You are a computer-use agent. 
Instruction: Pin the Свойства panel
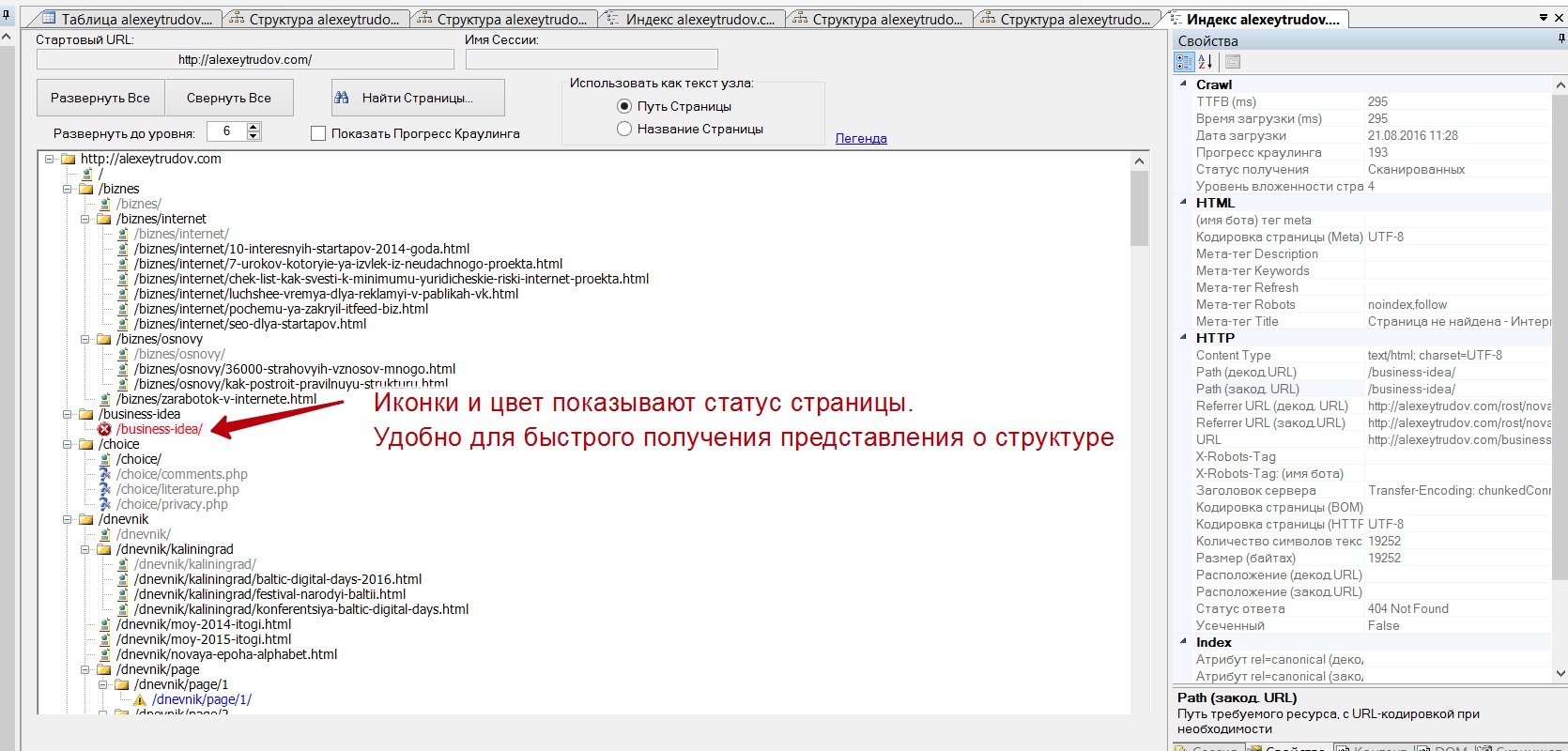(x=1560, y=39)
